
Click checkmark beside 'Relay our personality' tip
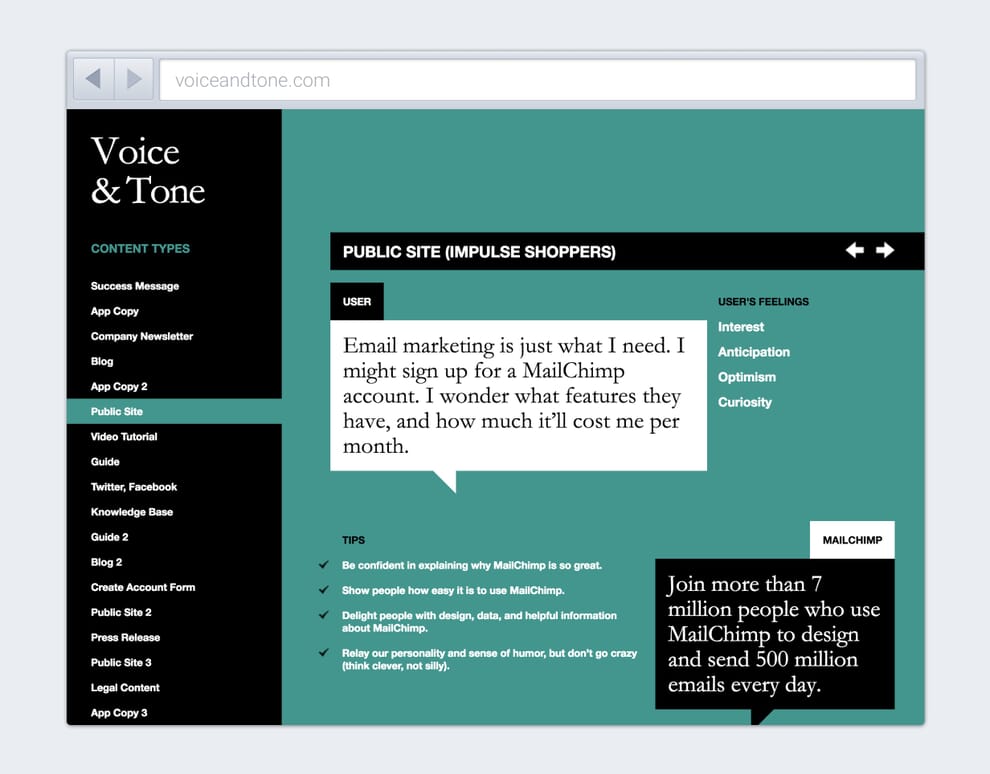324,652
